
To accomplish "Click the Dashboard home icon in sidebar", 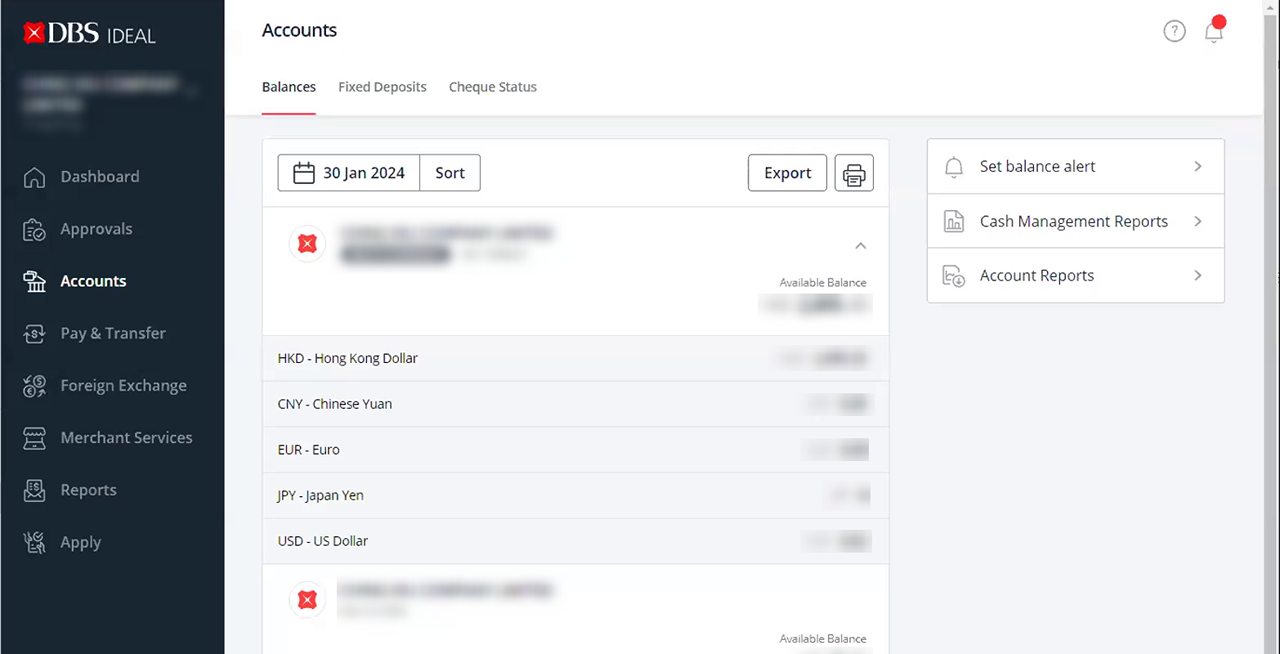I will point(34,177).
